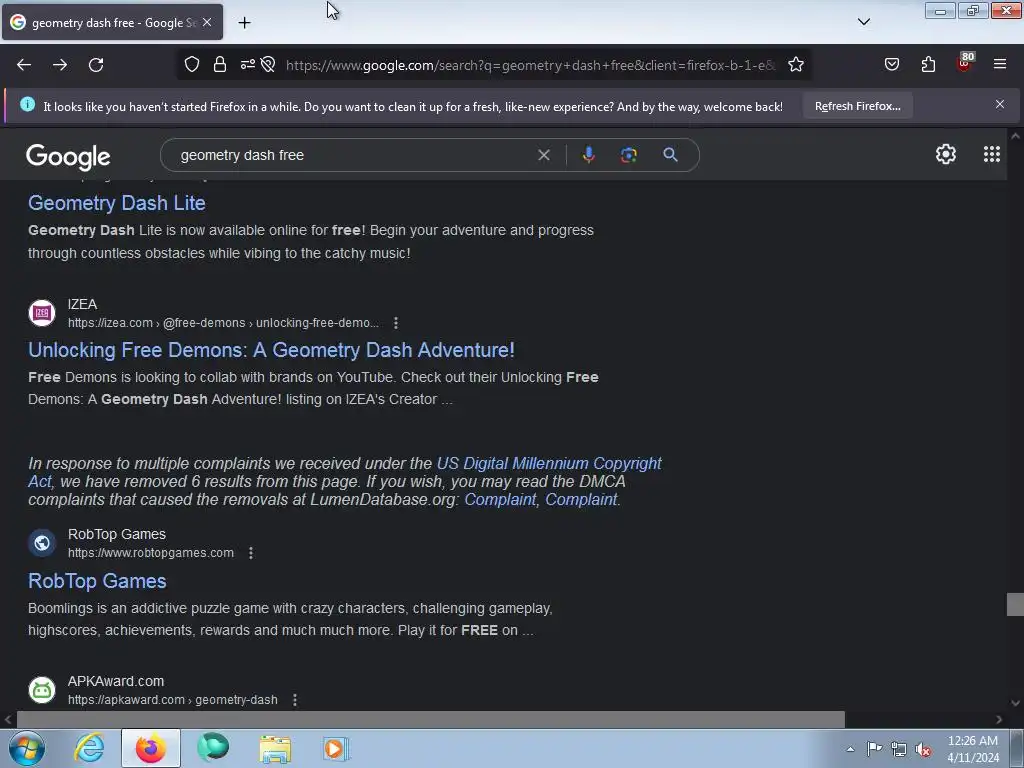This screenshot has width=1024, height=768.
Task: Go back to the previous page
Action: 24,65
